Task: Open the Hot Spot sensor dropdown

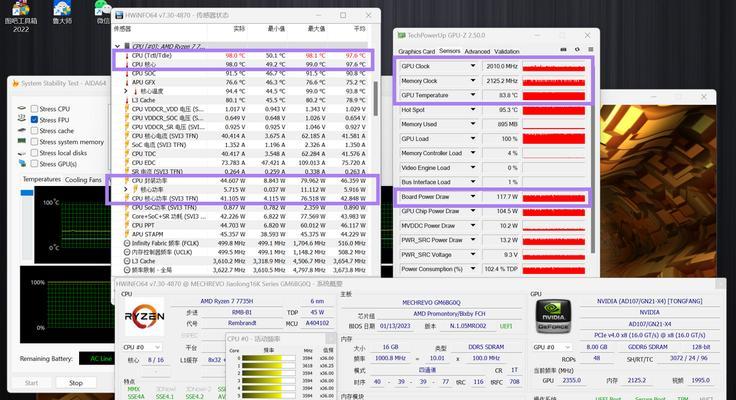Action: point(473,110)
